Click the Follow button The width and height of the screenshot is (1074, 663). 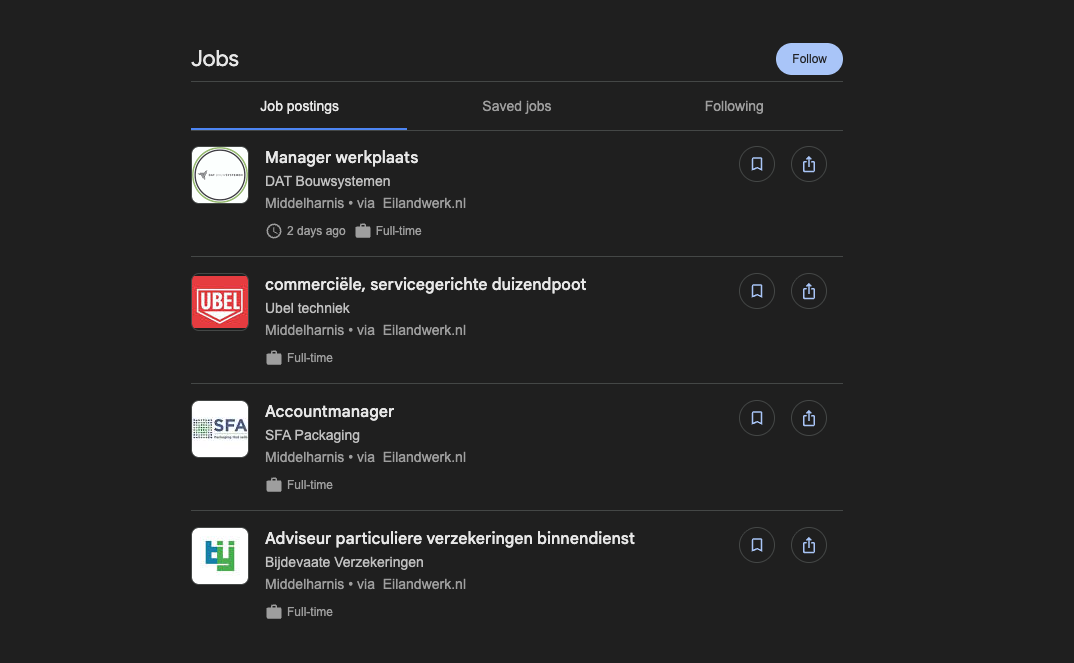tap(809, 59)
